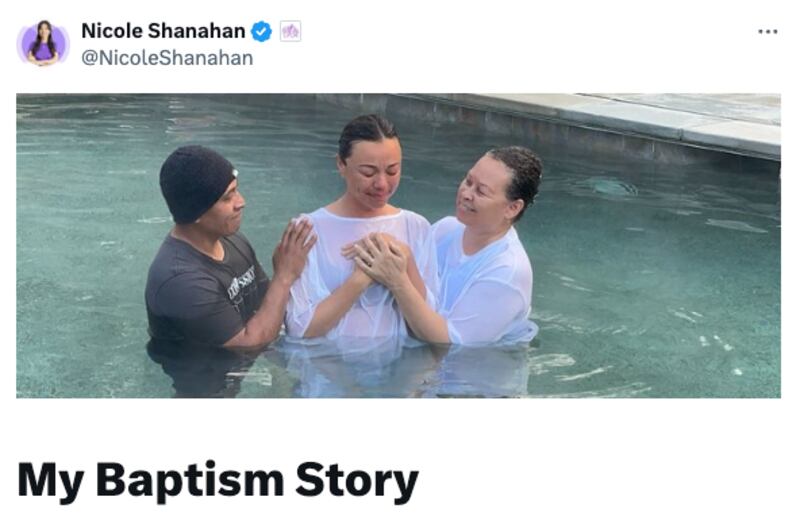The width and height of the screenshot is (800, 520).
Task: Click the word Story in the title
Action: pos(357,481)
